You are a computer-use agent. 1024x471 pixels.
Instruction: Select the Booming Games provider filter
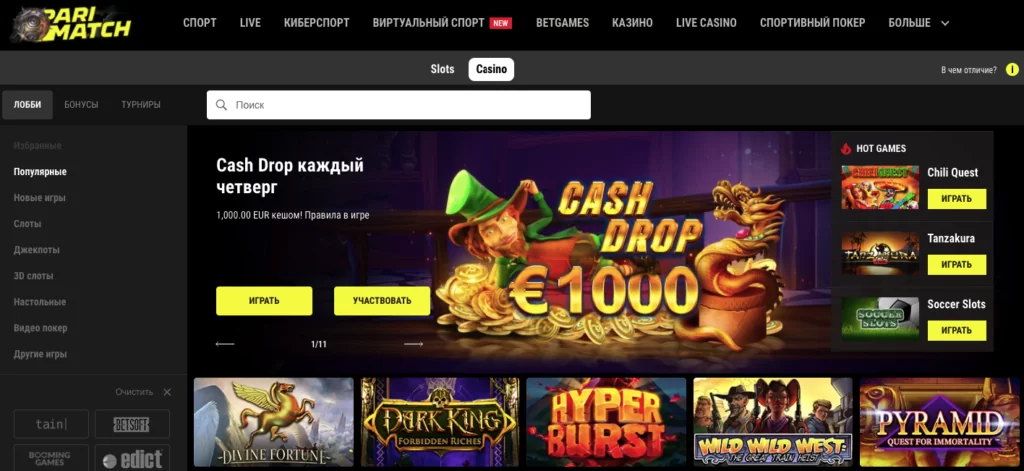click(x=52, y=459)
